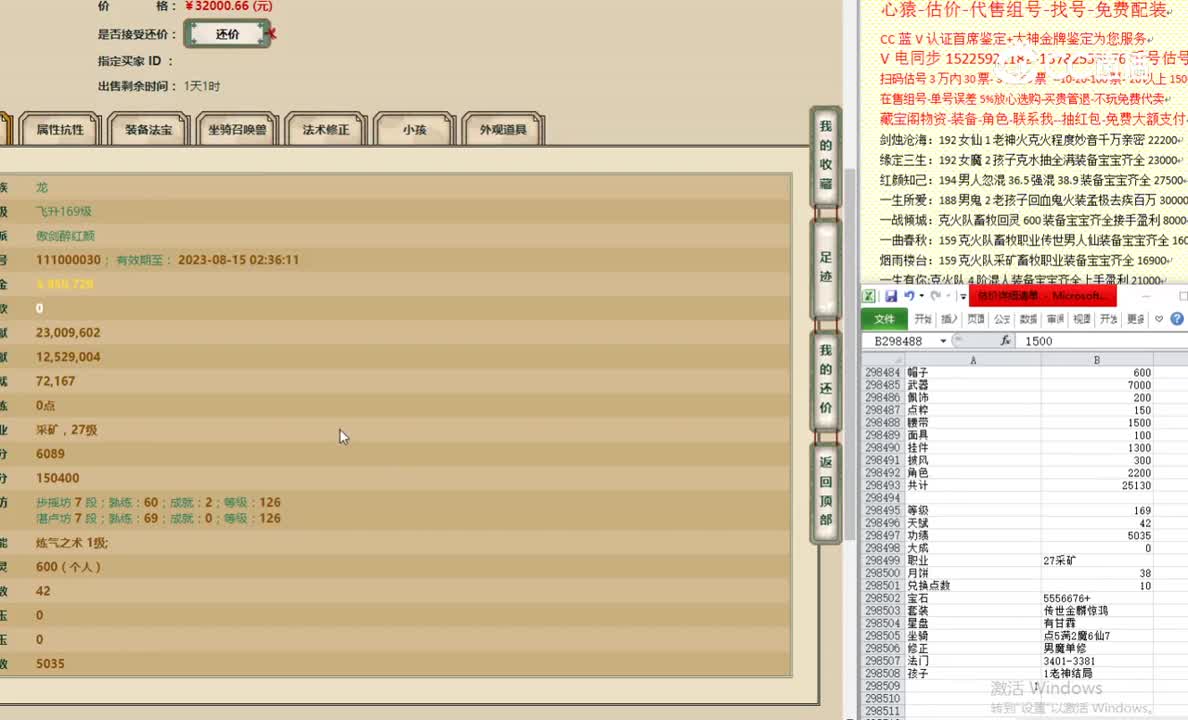Click the 足迹 footprints side button
This screenshot has width=1188, height=720.
coord(826,268)
